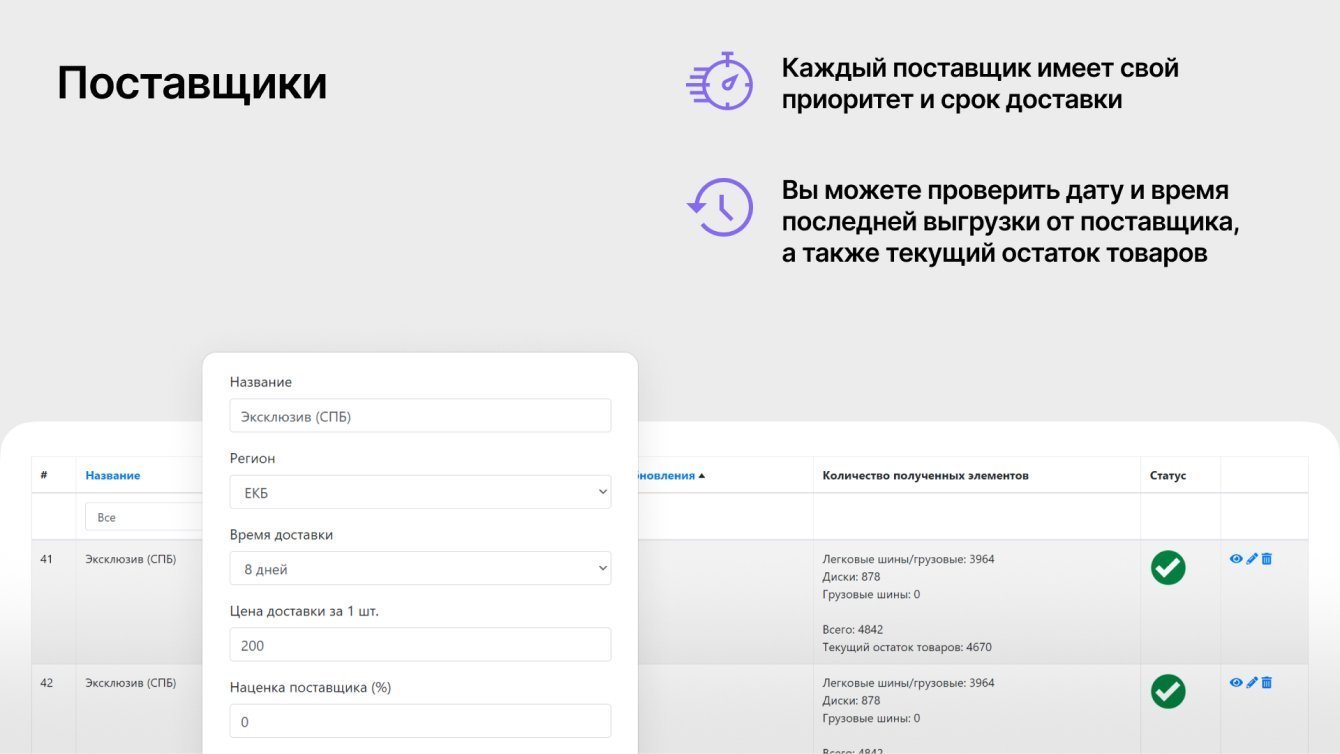Click the text 'Каждый поставщик имеет свой приоритет'

tap(980, 84)
